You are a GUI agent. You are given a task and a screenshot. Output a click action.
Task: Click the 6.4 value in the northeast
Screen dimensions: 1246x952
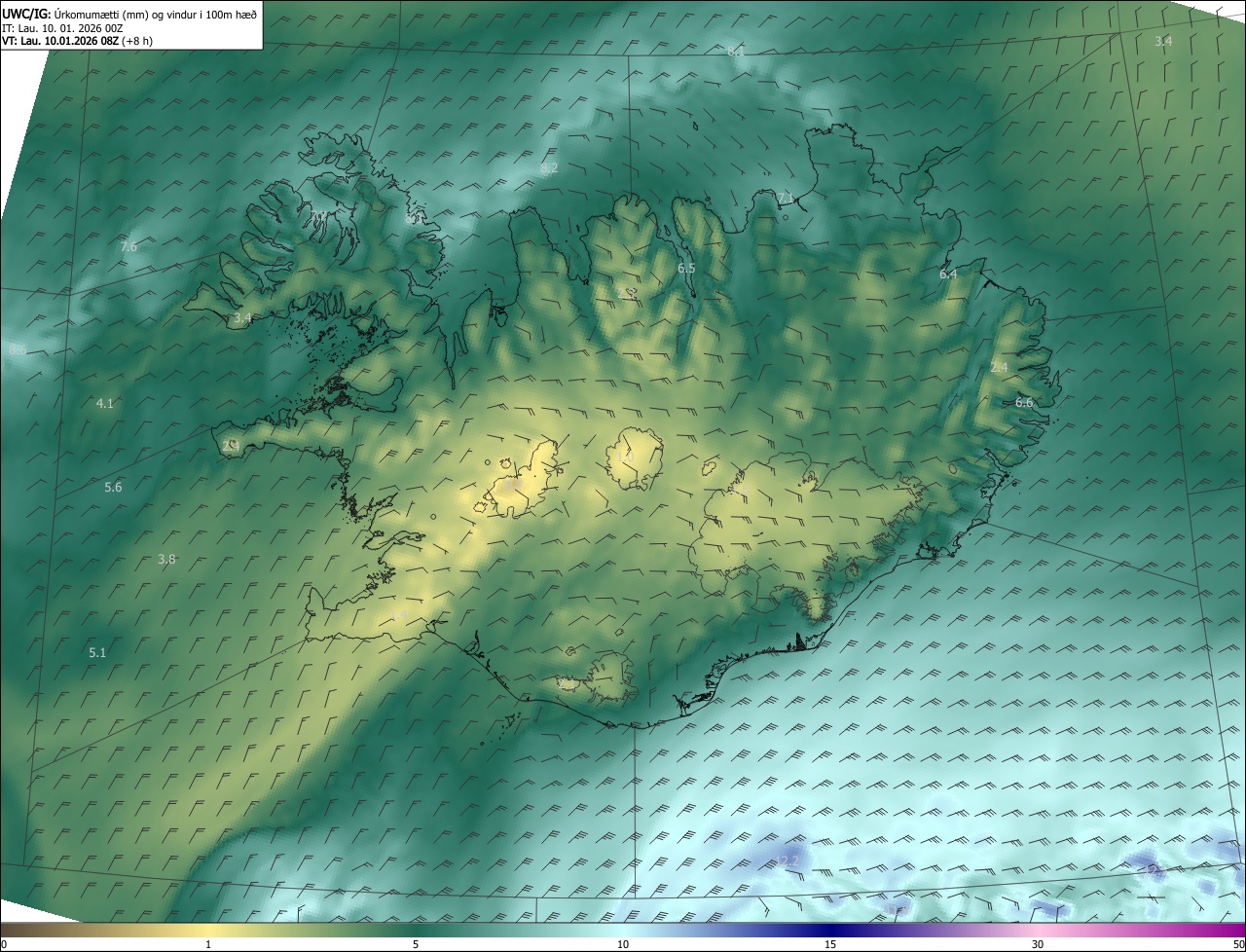pos(948,274)
